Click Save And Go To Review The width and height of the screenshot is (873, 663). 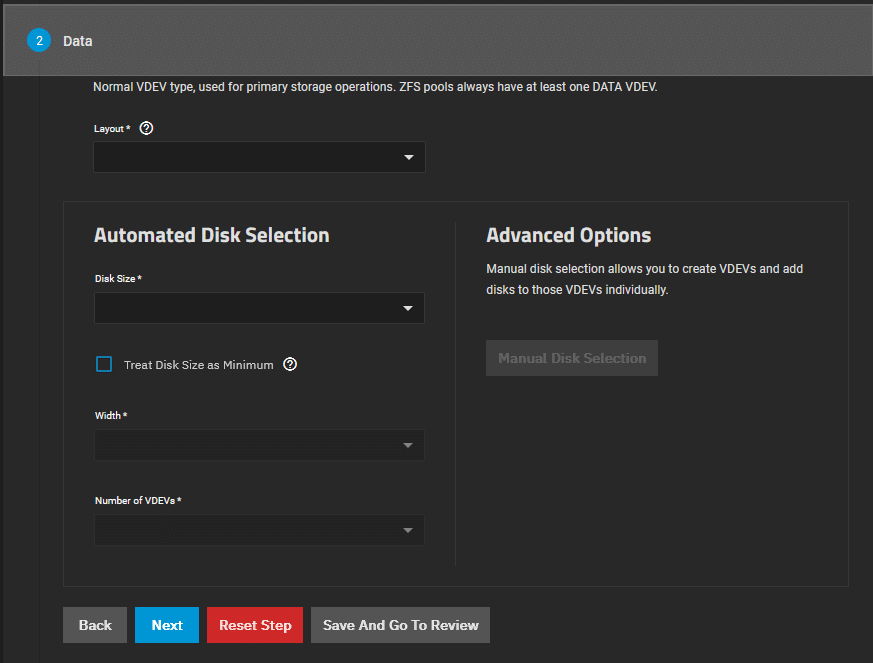pos(400,625)
